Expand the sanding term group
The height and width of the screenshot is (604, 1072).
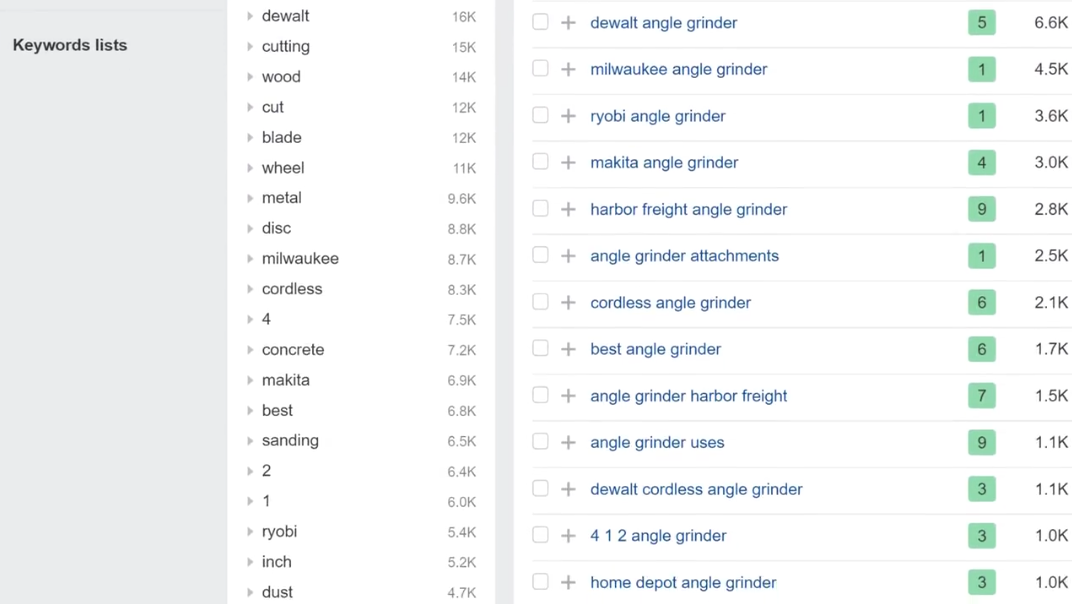click(250, 441)
